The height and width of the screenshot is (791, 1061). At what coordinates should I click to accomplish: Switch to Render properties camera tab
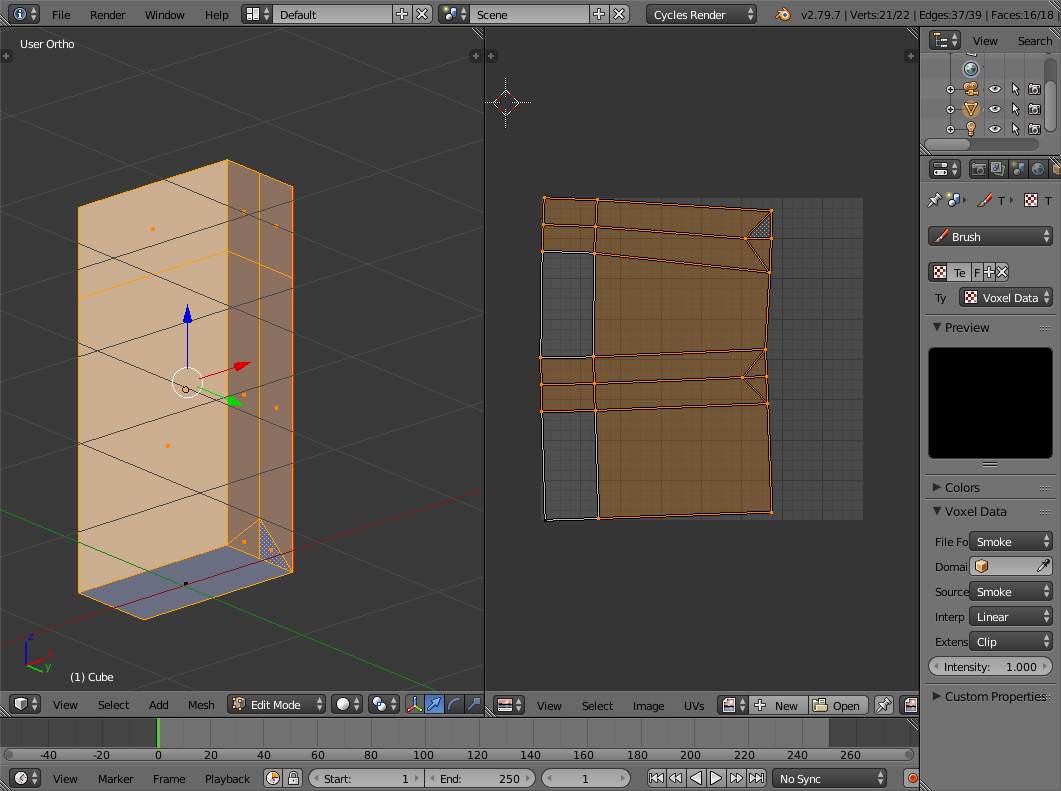(x=978, y=168)
